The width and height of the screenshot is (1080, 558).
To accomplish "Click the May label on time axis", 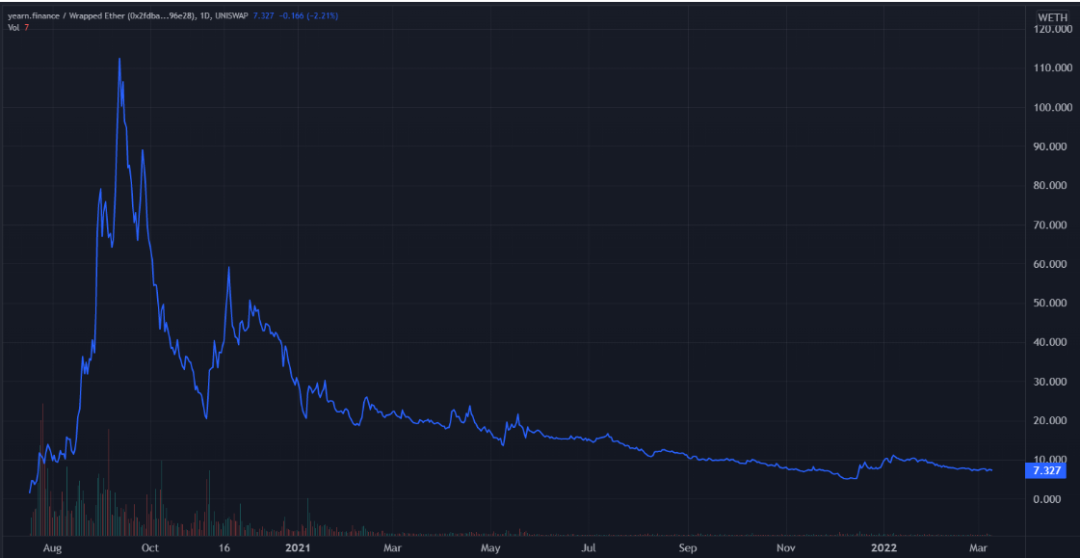I will [490, 548].
